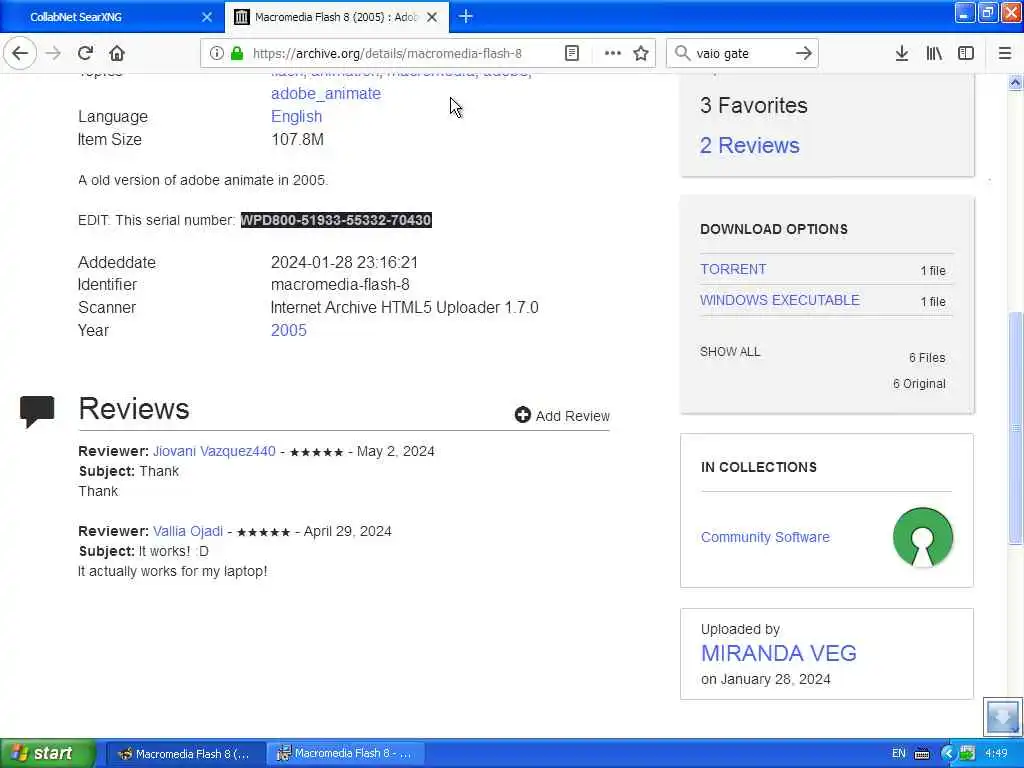Screen dimensions: 1024x768
Task: Click the vertical scrollbar thumb
Action: click(1015, 428)
